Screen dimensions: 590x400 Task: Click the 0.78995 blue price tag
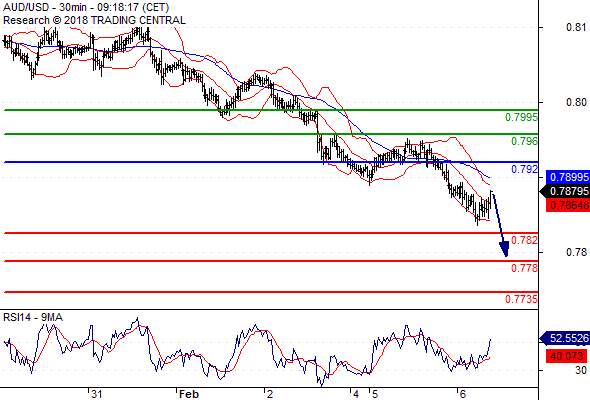tap(568, 177)
